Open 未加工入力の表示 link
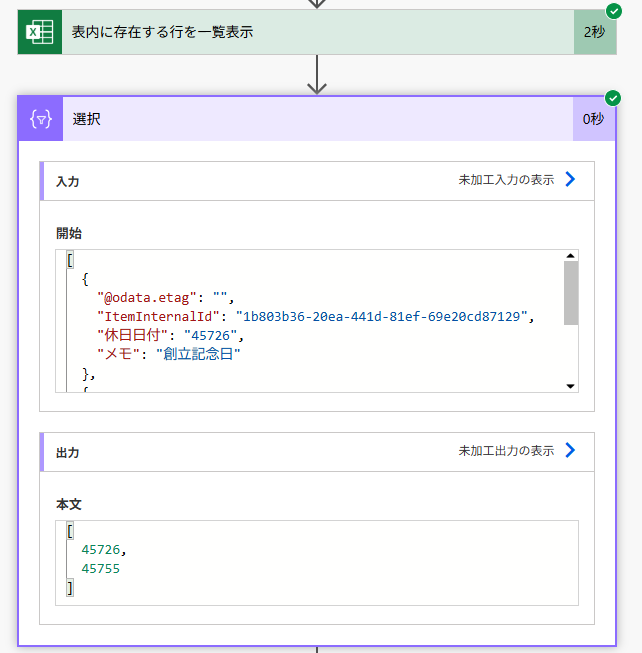 click(x=506, y=180)
